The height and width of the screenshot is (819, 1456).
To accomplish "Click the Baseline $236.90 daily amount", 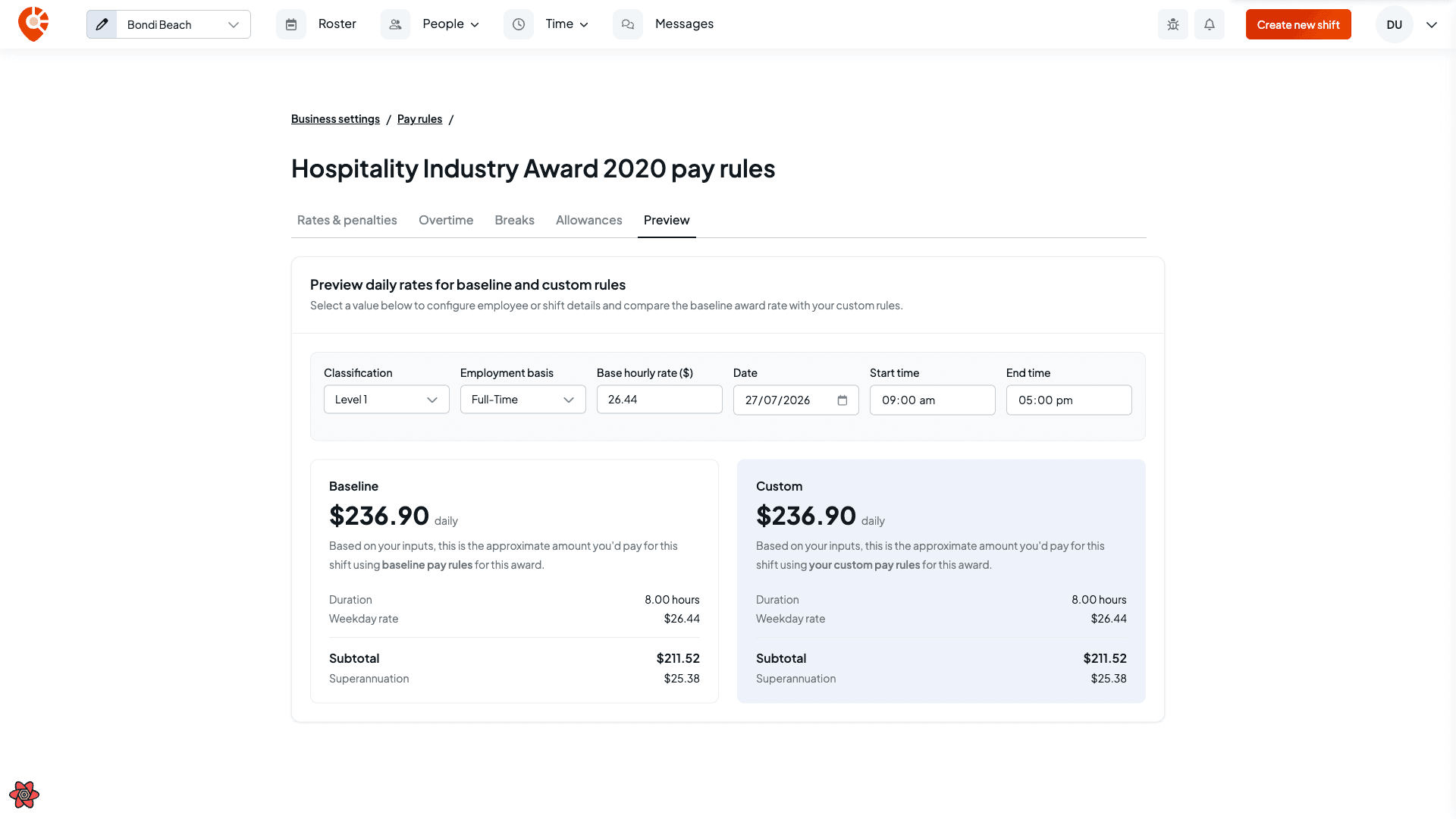I will tap(379, 516).
